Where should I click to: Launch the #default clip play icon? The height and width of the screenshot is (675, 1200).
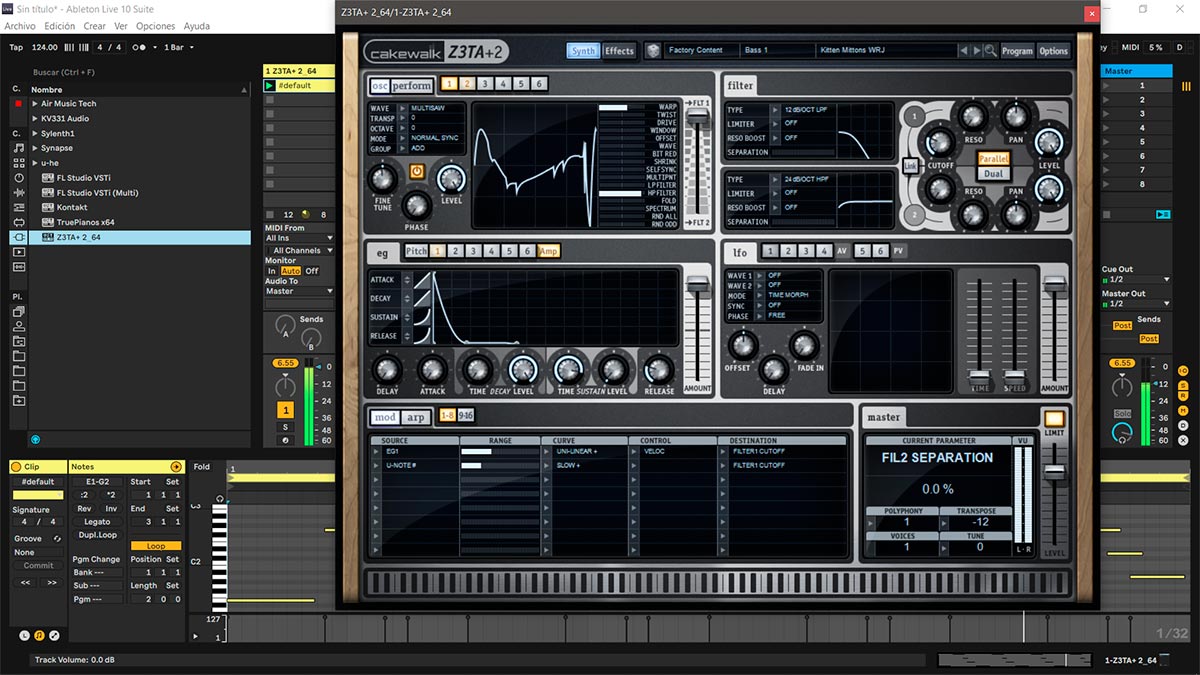coord(269,86)
